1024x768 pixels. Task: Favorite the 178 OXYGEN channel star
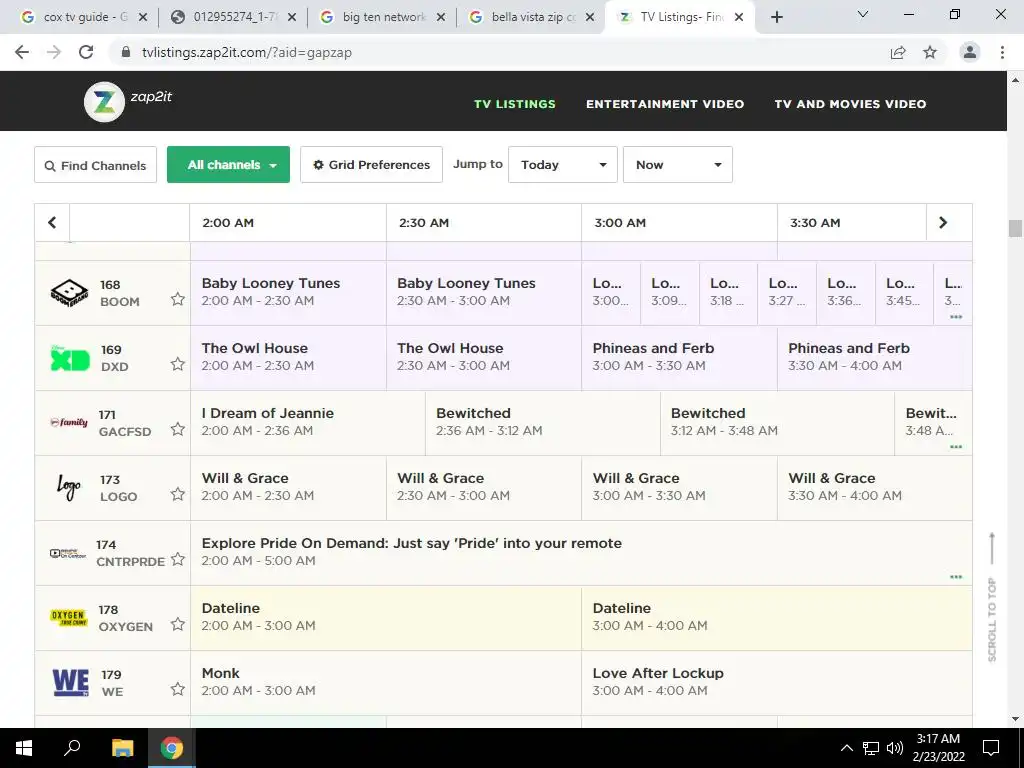[x=178, y=624]
